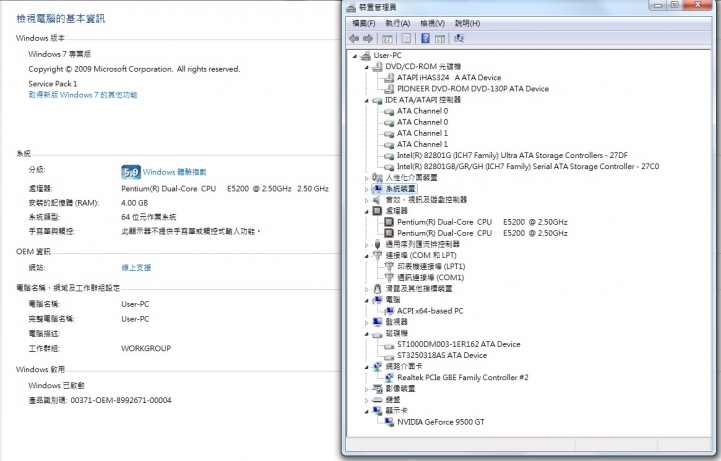Click the WORKGROUP workgroup value
The image size is (721, 461).
point(146,348)
